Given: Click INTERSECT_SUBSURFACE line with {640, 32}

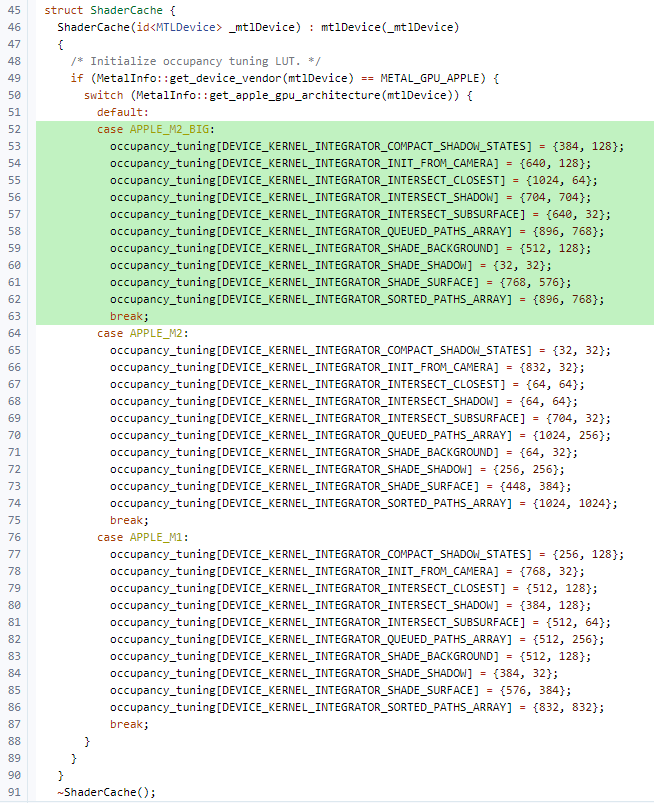Looking at the screenshot, I should 361,214.
